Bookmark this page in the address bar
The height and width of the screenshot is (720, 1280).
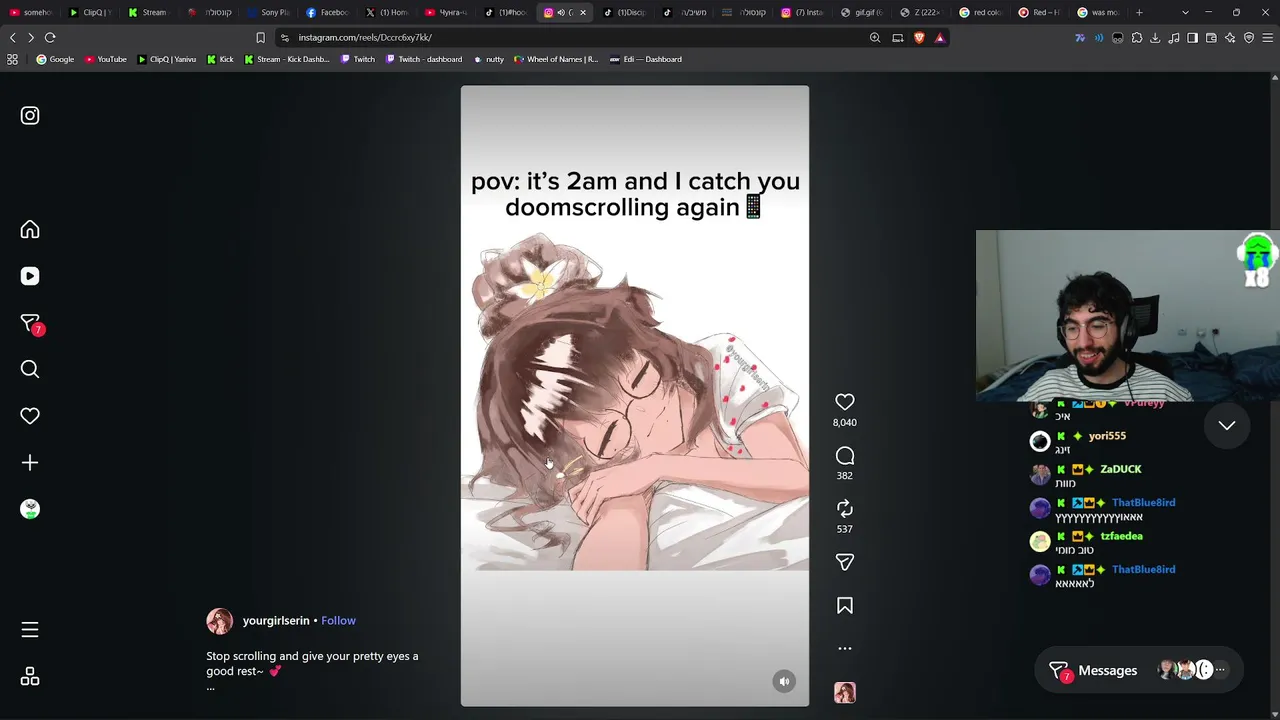click(x=260, y=37)
